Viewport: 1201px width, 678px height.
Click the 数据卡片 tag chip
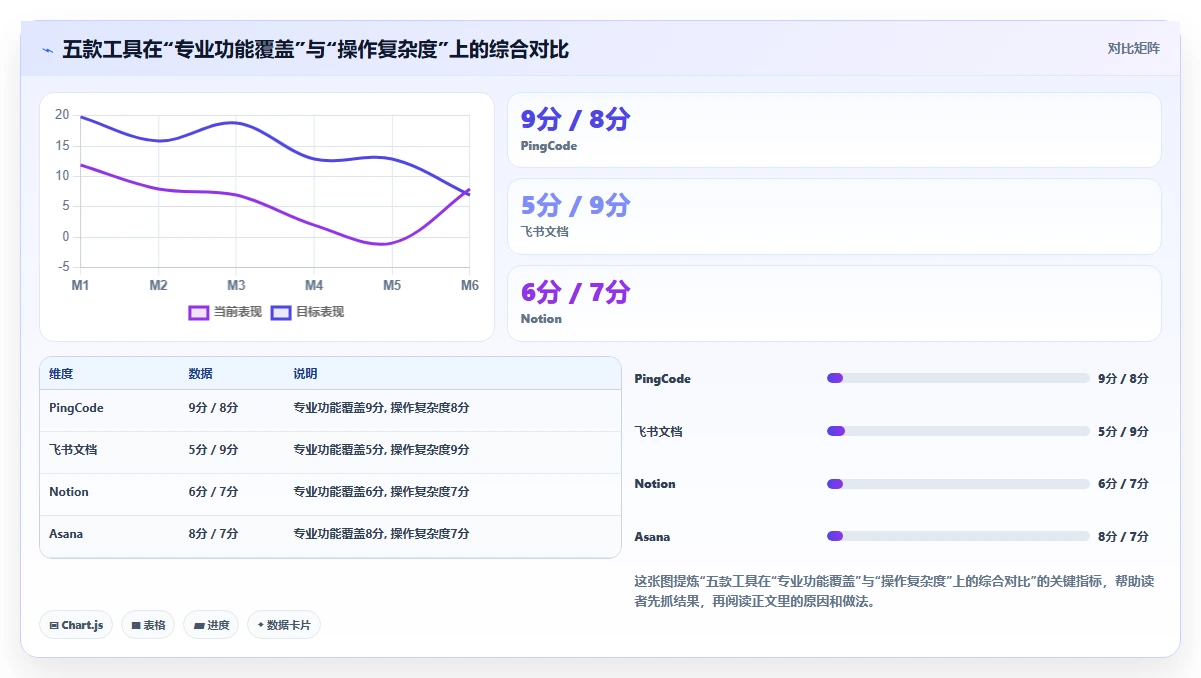(284, 625)
